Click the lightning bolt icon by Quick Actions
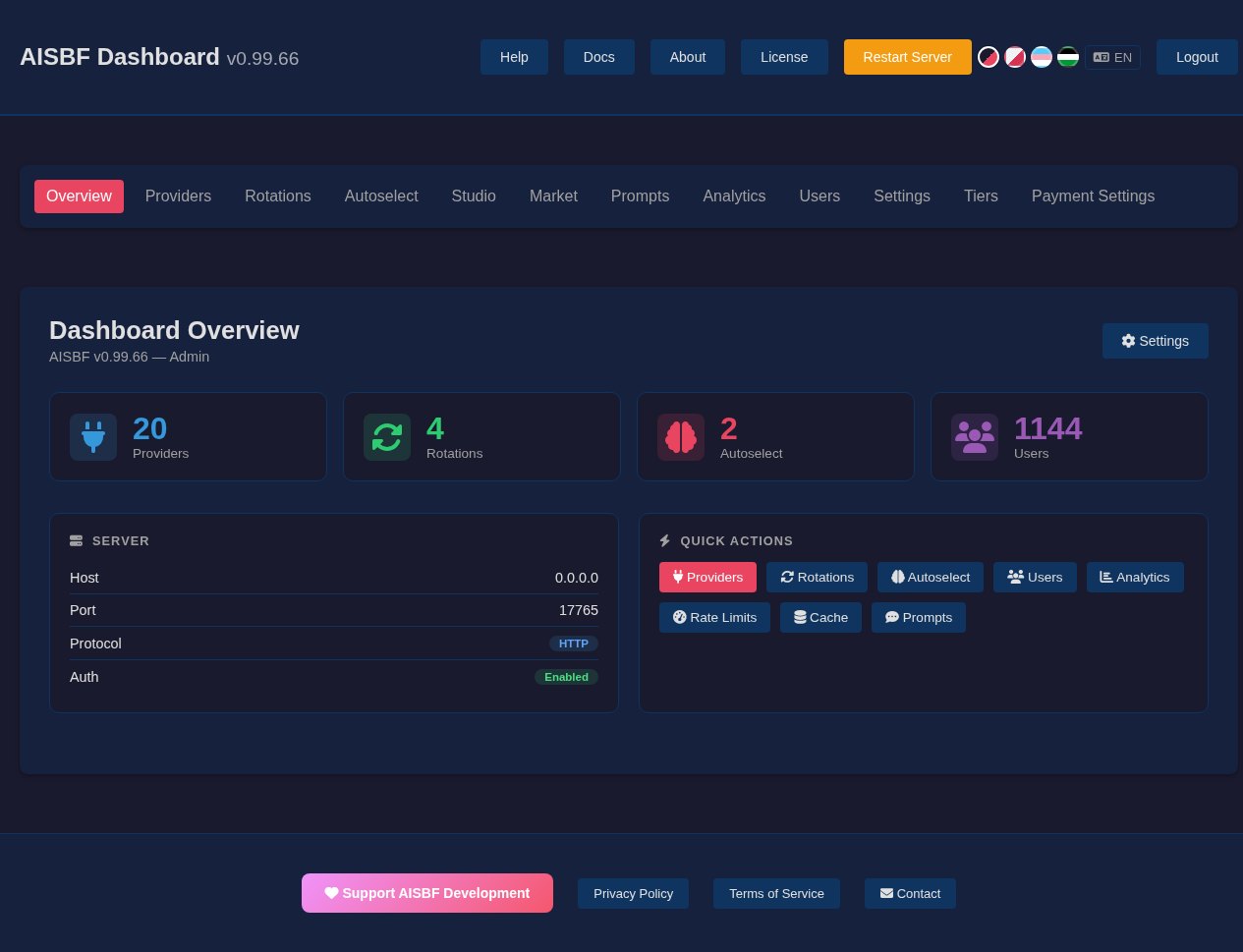This screenshot has width=1243, height=952. [x=665, y=541]
